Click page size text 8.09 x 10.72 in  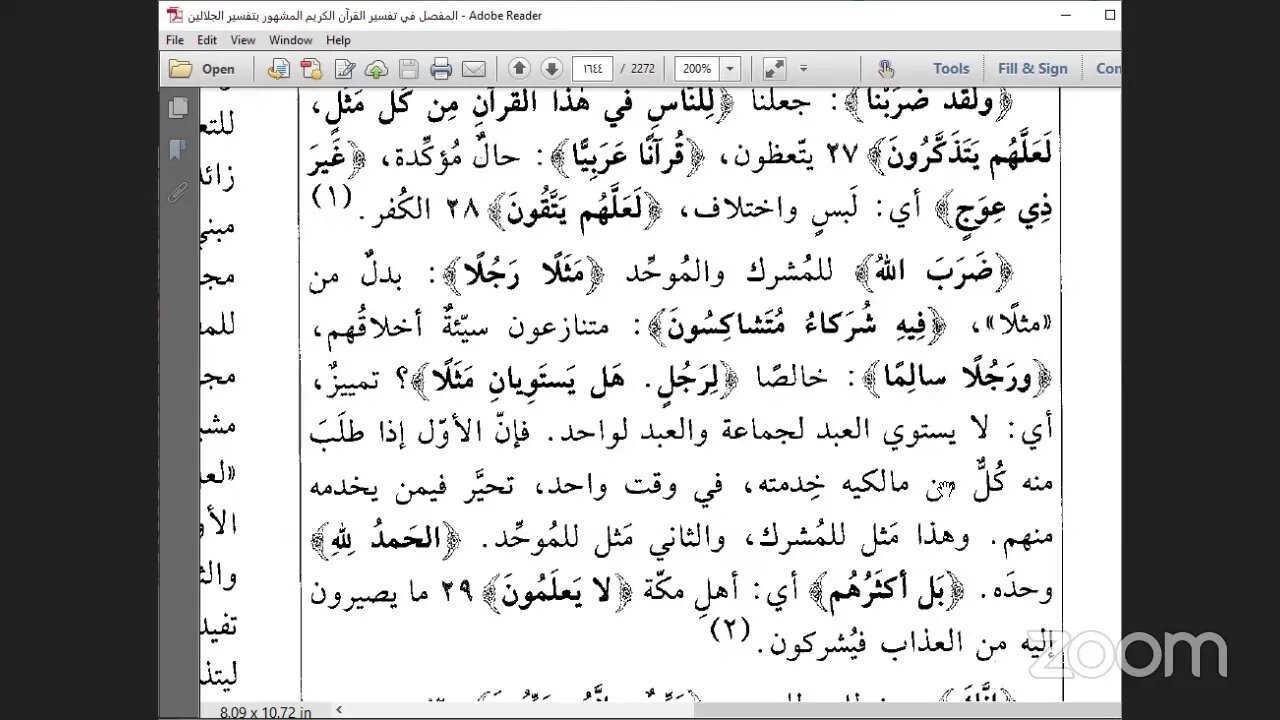pos(265,711)
